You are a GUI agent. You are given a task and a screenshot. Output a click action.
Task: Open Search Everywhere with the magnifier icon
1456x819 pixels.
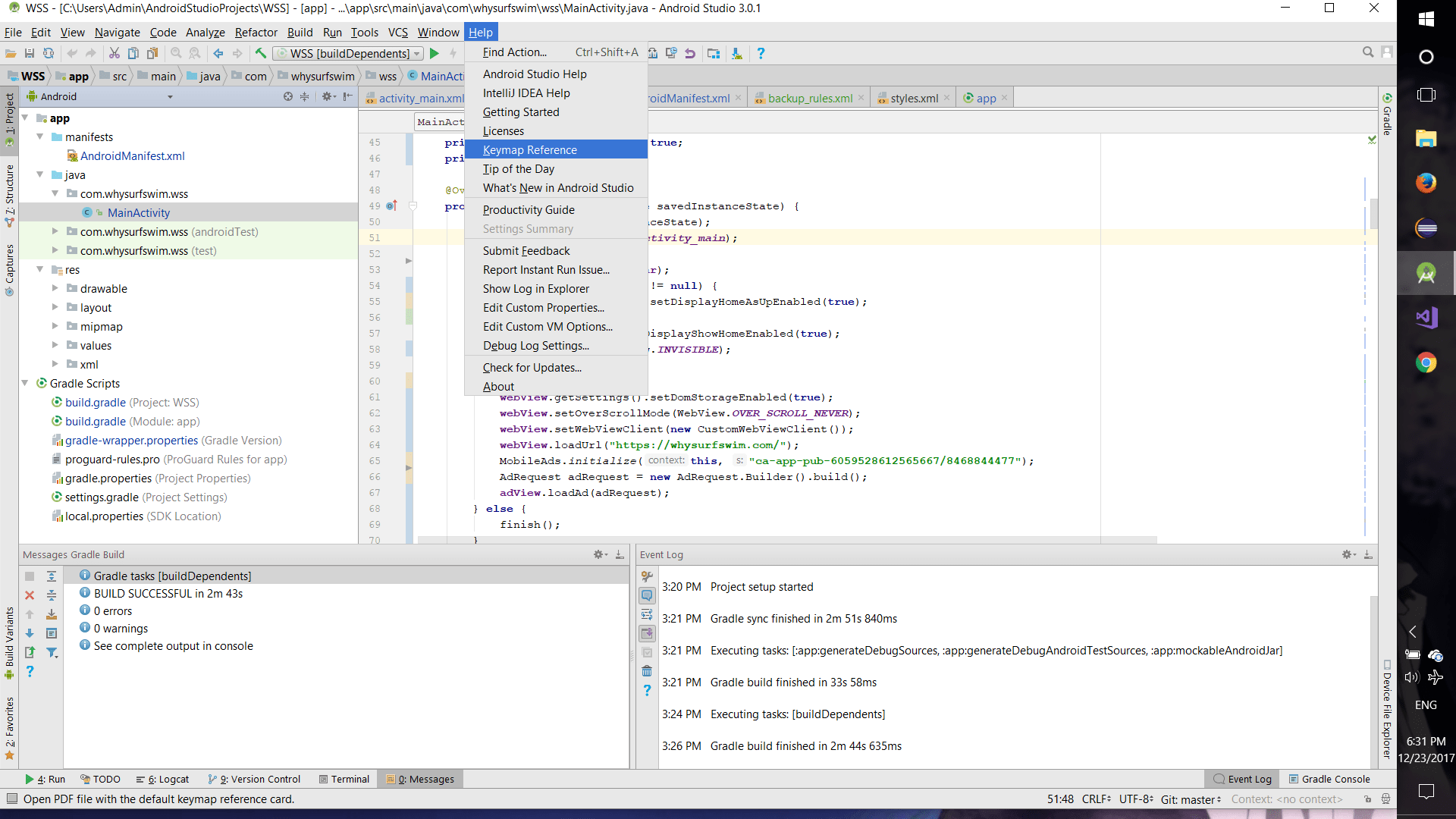coord(1369,52)
